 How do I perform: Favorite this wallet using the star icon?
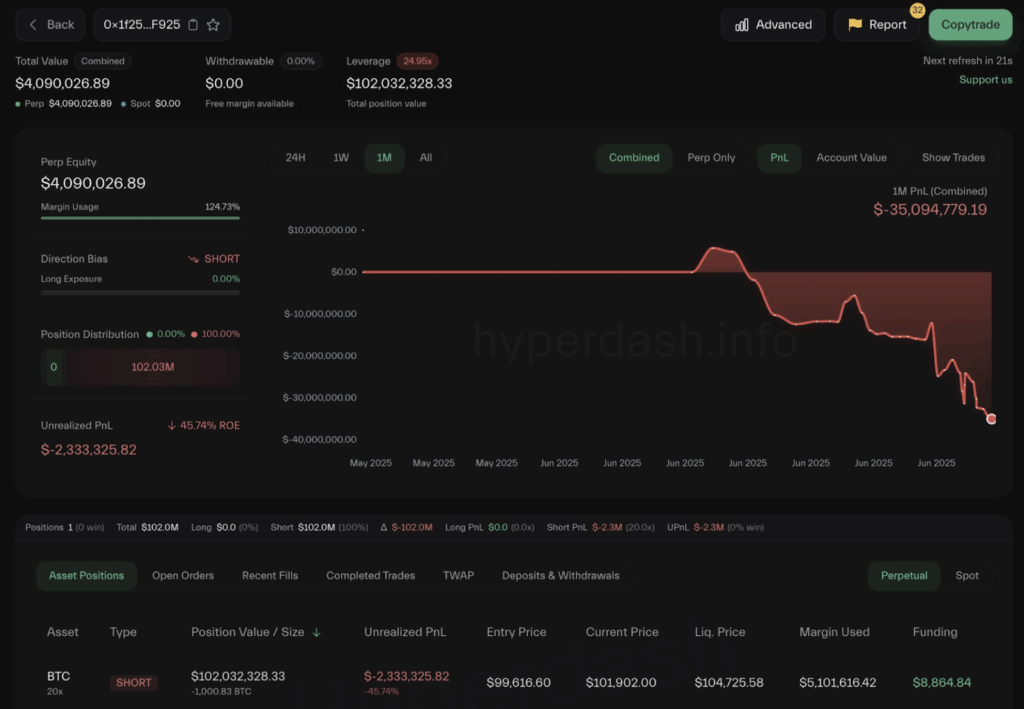[x=213, y=25]
